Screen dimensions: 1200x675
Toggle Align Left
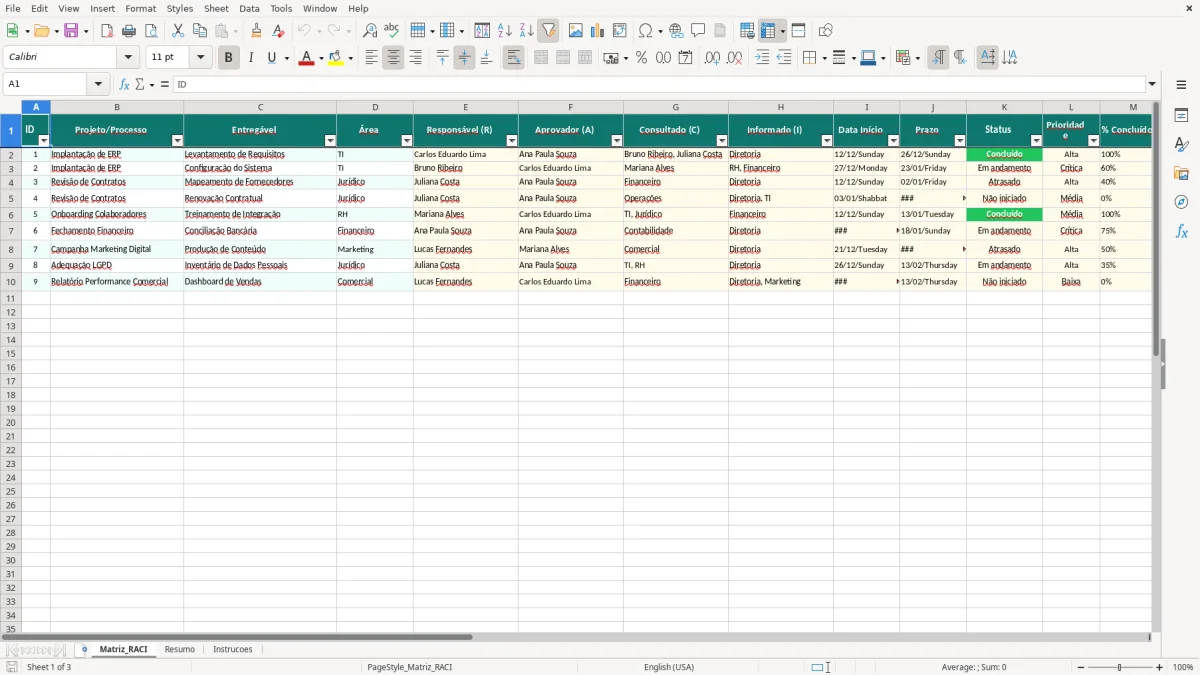371,58
